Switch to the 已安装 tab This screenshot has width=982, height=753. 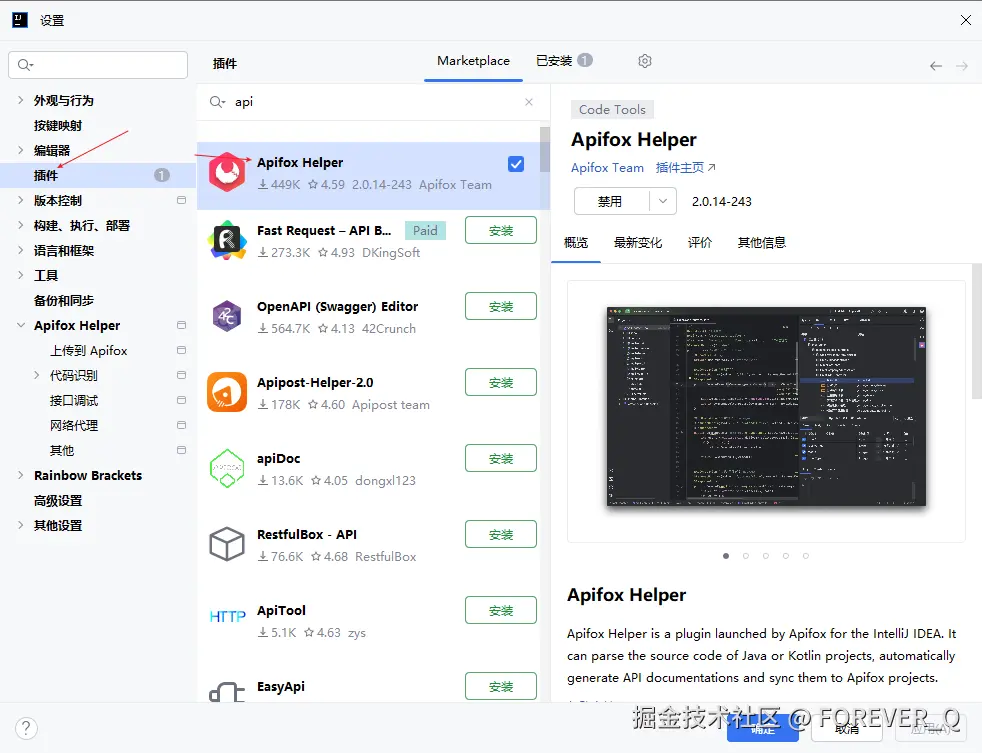click(564, 61)
